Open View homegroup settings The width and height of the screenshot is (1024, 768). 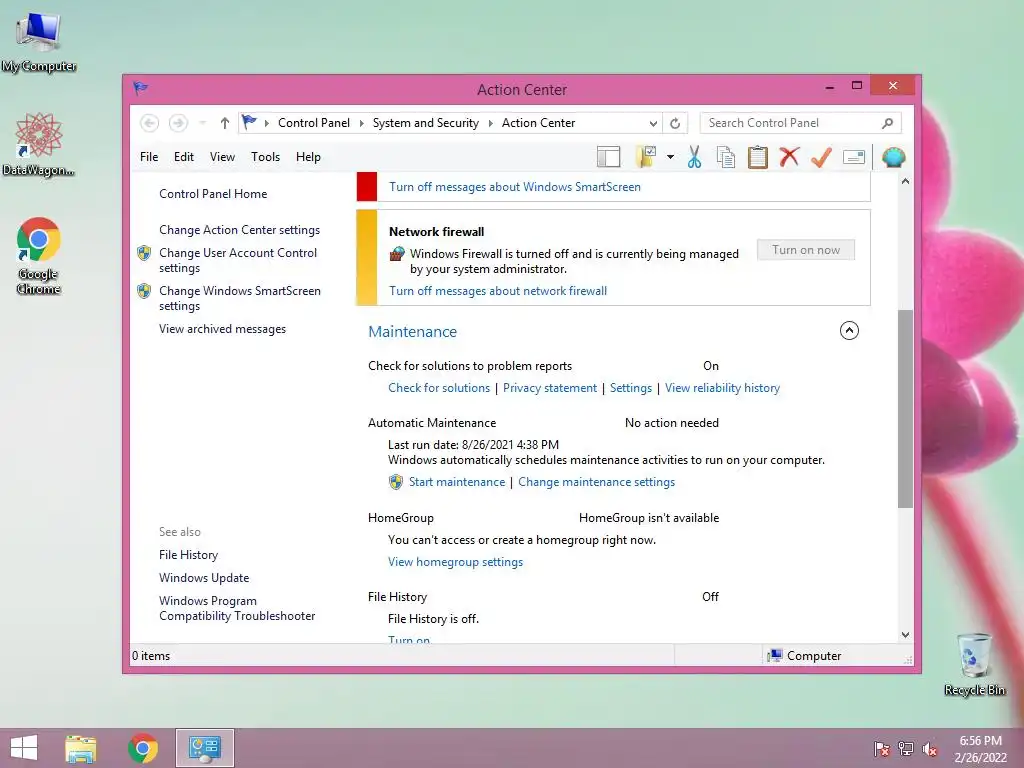click(455, 562)
